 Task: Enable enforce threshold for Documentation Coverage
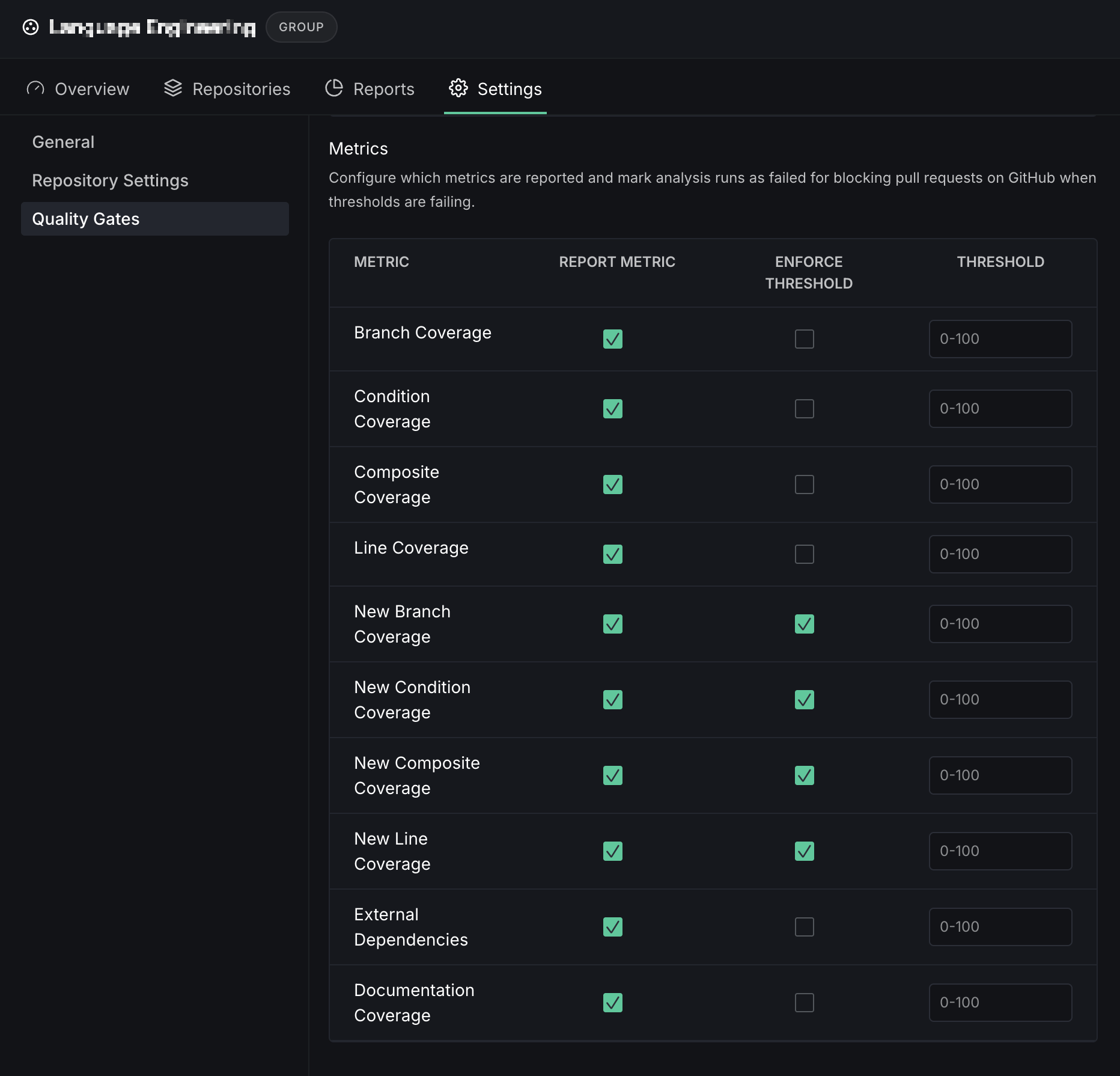804,1003
